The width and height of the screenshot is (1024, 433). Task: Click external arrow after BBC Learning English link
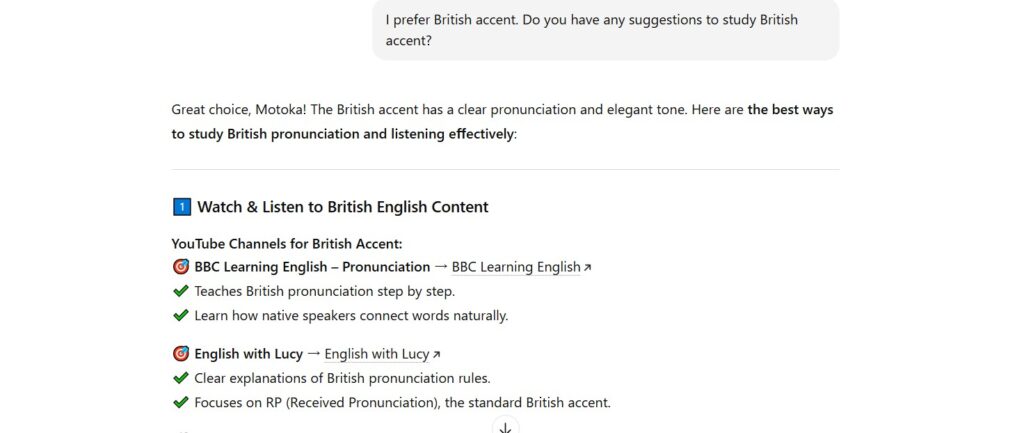point(587,268)
